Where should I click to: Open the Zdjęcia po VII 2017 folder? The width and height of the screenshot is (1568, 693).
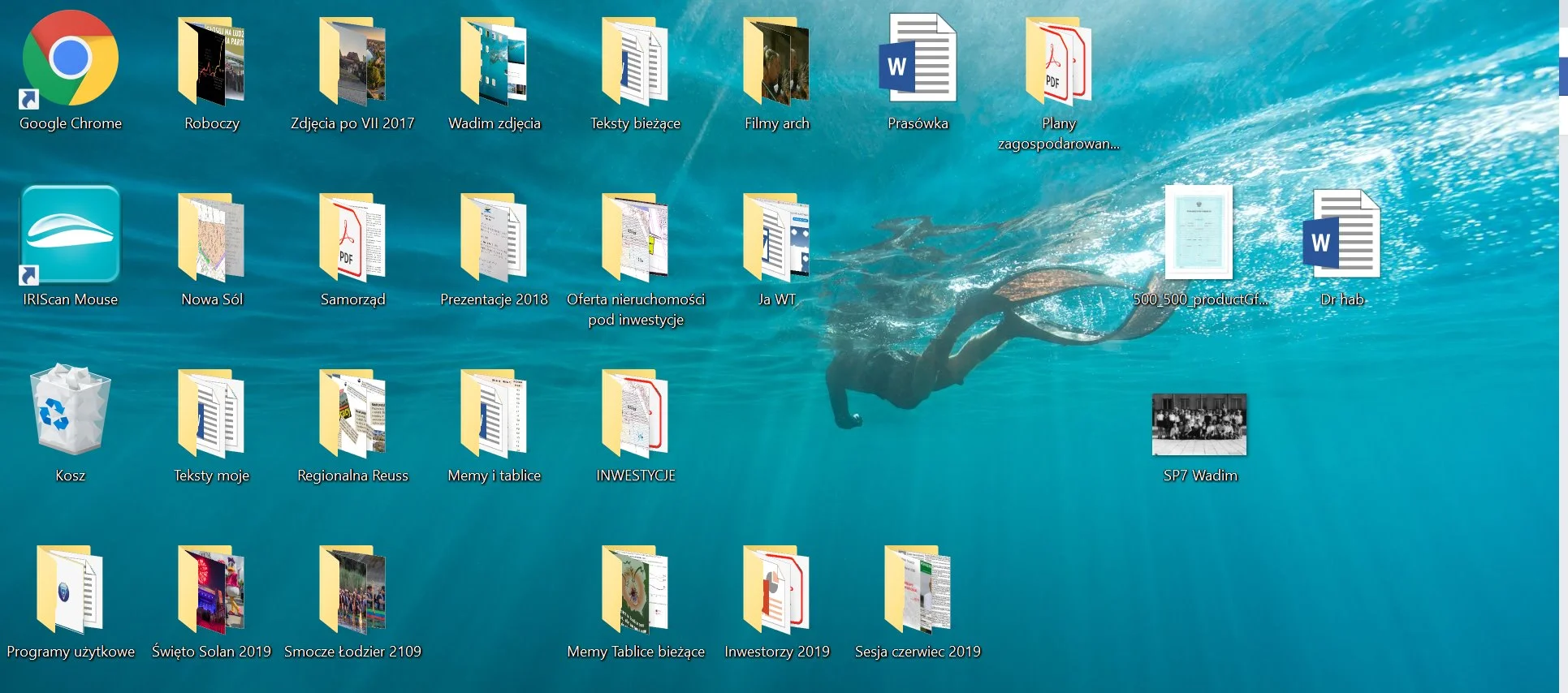click(x=352, y=62)
